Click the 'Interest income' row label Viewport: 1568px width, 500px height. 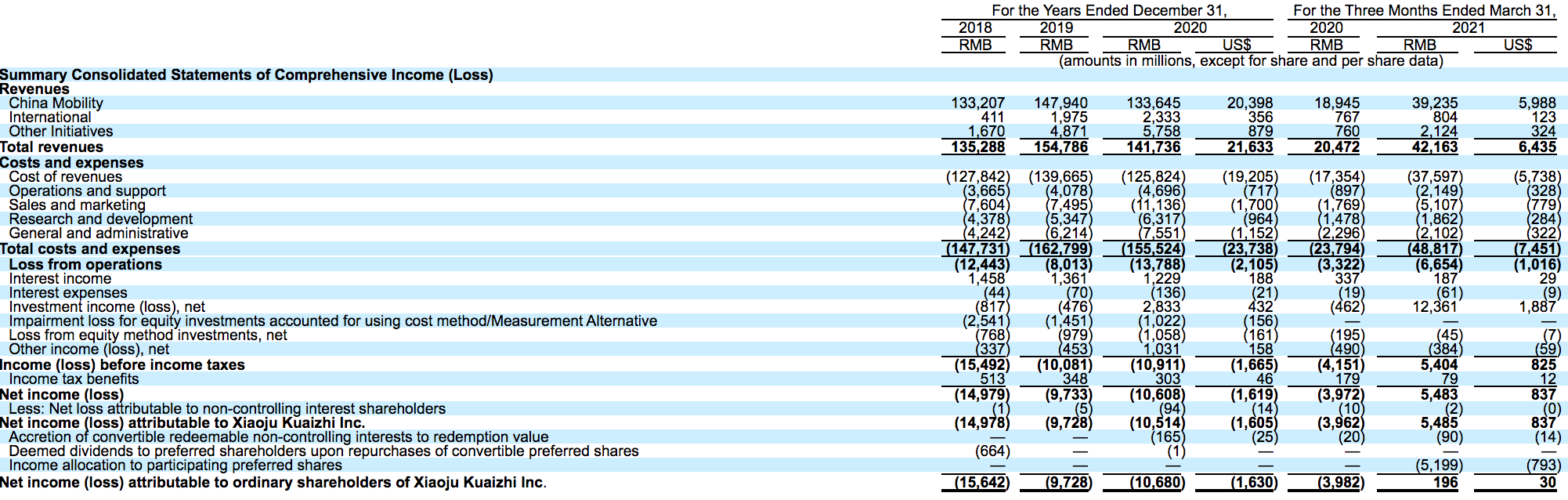(x=60, y=278)
